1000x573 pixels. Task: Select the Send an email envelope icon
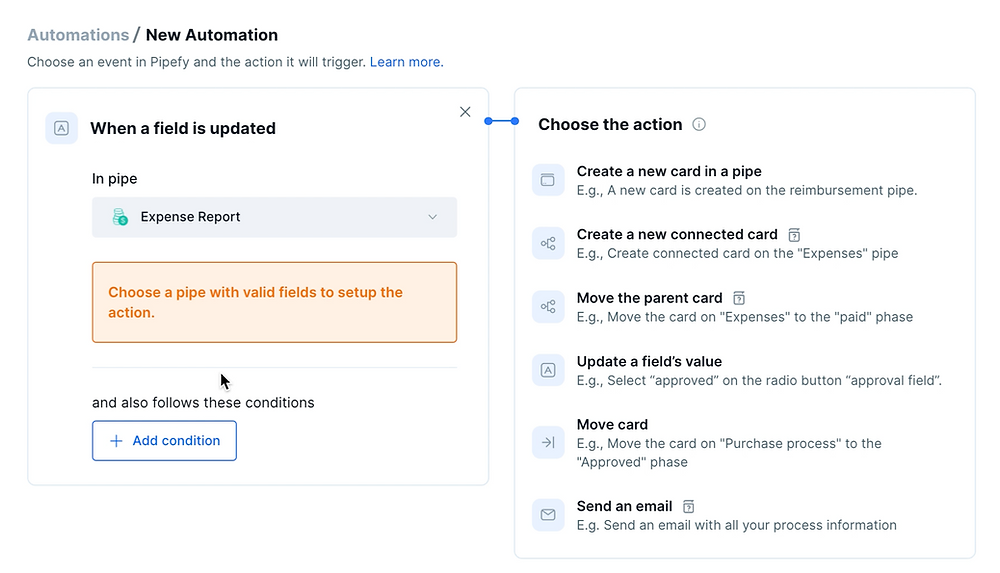(x=548, y=515)
